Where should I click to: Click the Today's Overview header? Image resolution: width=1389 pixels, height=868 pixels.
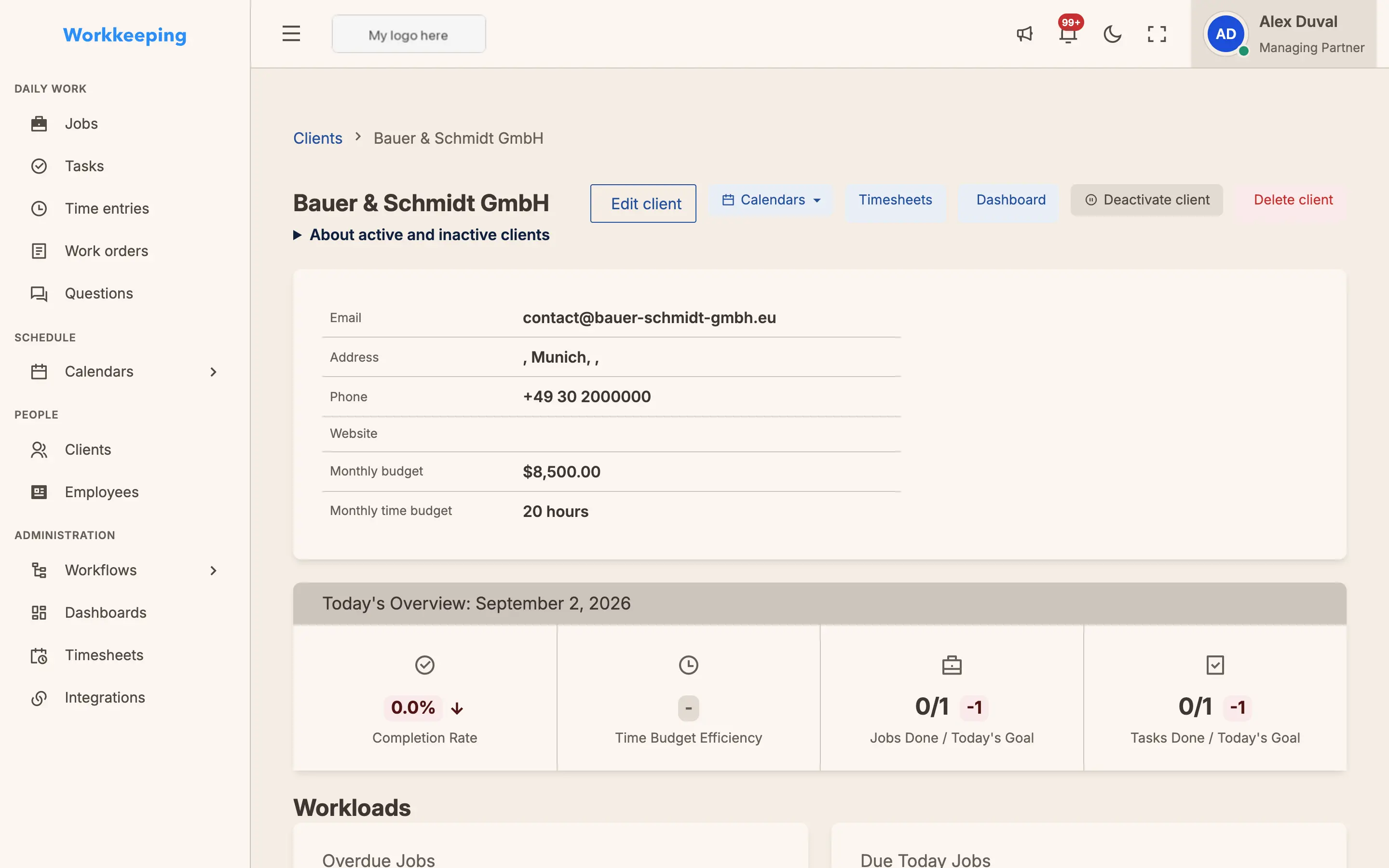(819, 603)
